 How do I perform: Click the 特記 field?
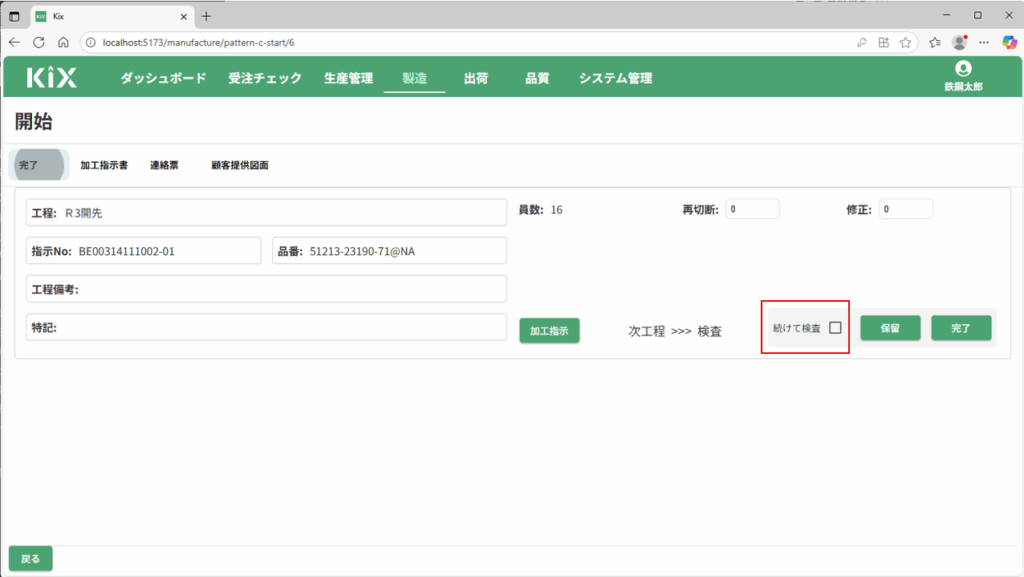(x=266, y=327)
